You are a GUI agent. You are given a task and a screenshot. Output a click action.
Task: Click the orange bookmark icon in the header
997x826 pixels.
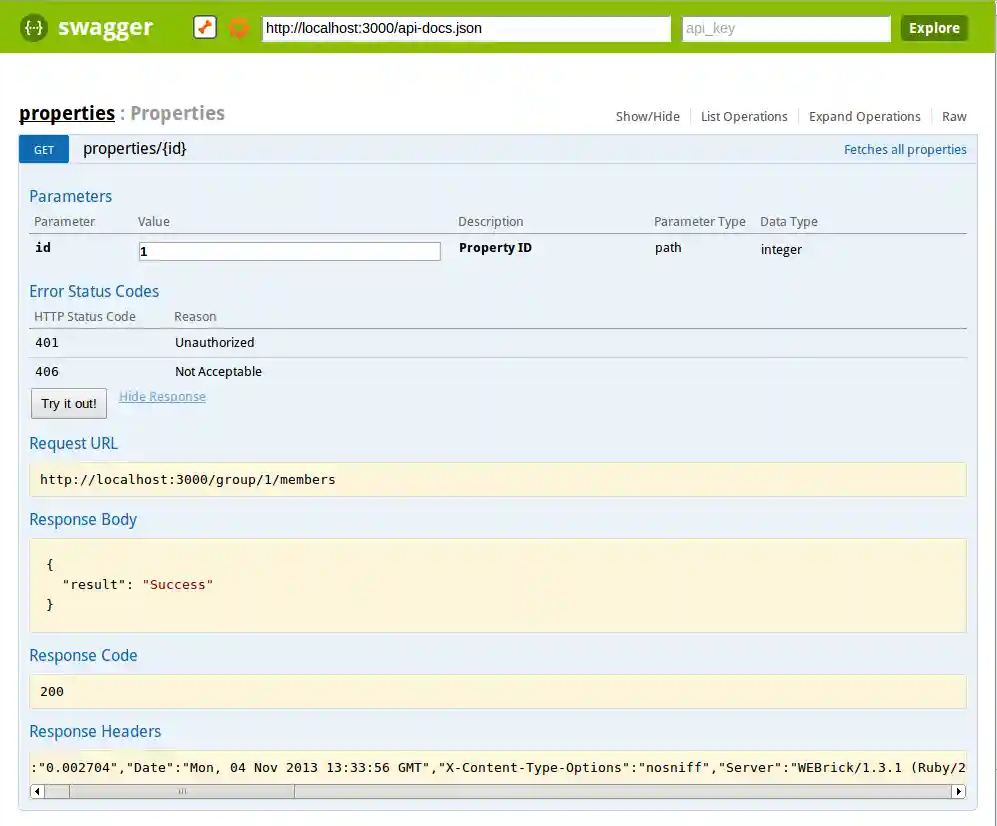click(x=204, y=27)
